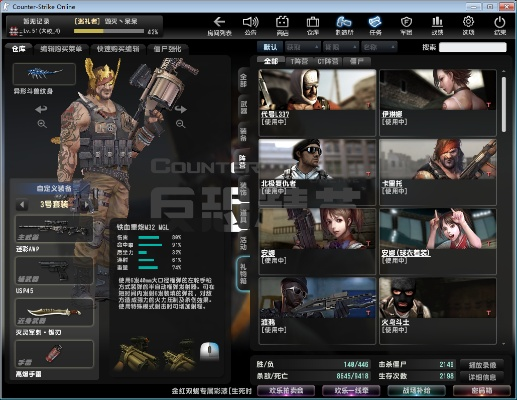Viewport: 517px width, 400px height.
Task: Click character list scrollbar thumb
Action: click(x=504, y=104)
